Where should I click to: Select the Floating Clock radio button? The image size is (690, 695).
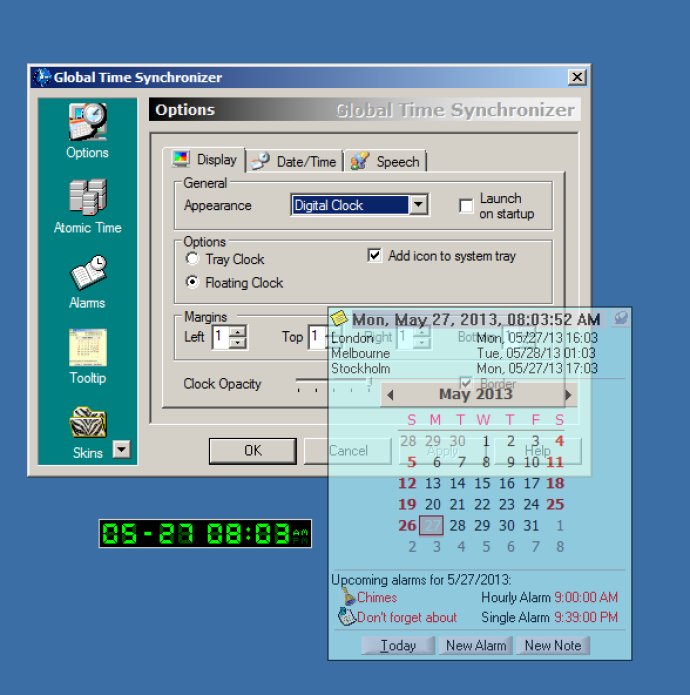click(192, 282)
